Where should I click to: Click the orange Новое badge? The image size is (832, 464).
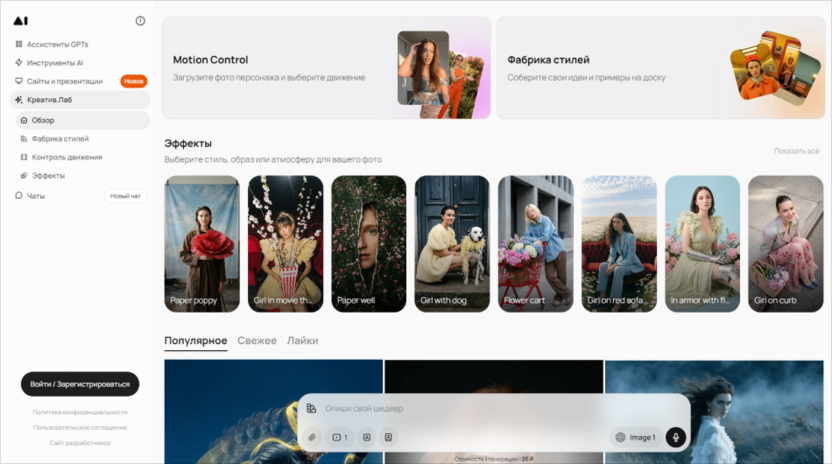tap(134, 81)
